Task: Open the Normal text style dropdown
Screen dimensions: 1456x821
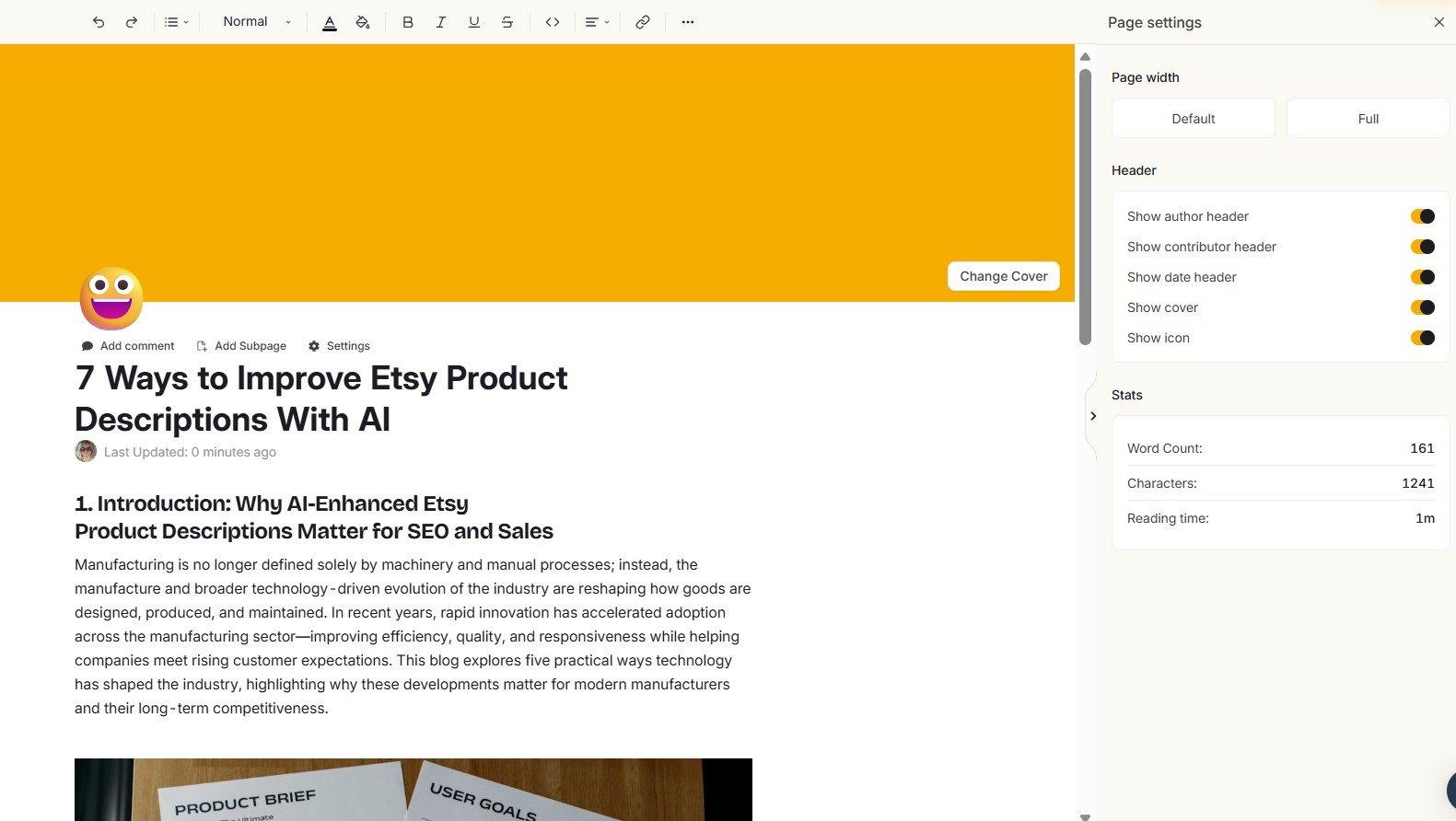Action: (x=257, y=22)
